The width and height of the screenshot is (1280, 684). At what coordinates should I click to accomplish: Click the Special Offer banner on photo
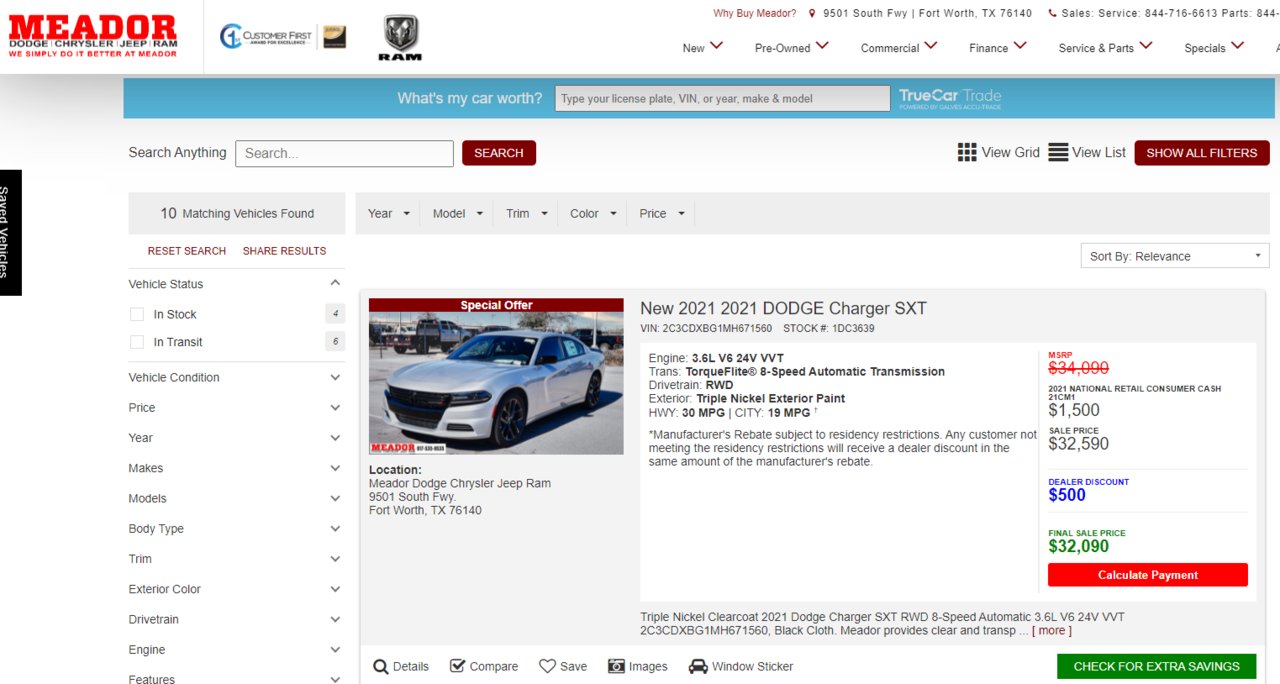[496, 305]
